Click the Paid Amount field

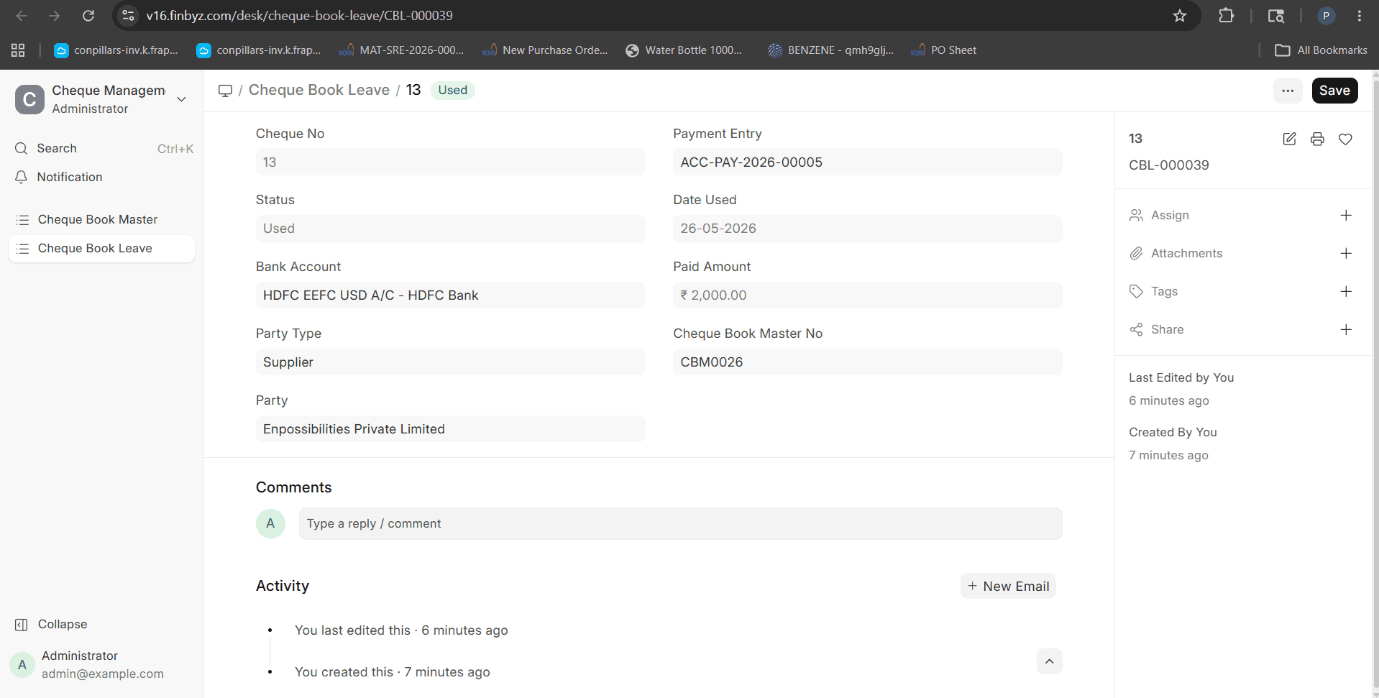[868, 295]
